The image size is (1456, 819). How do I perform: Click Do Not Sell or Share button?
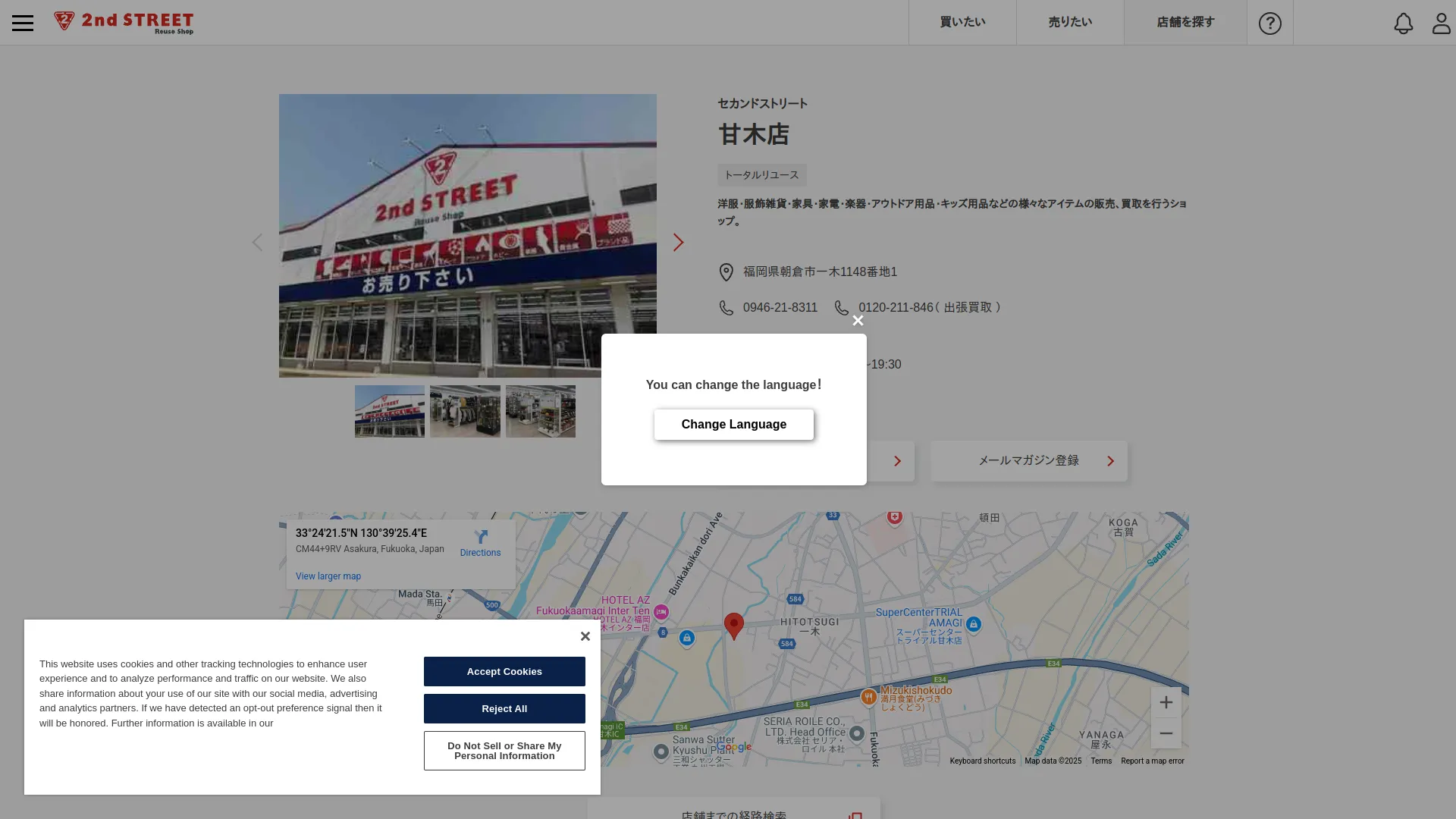tap(504, 751)
